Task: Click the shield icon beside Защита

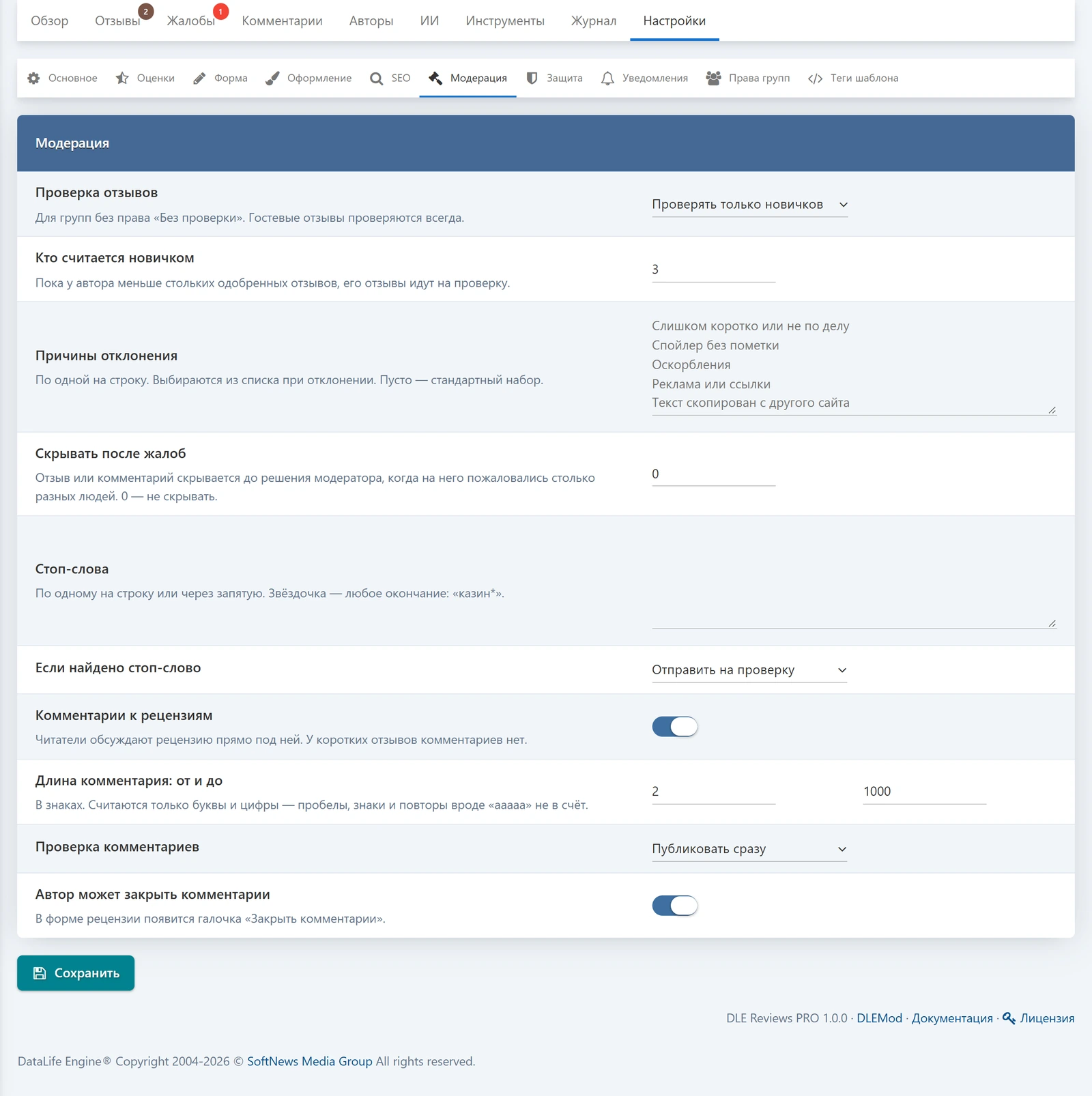Action: (532, 78)
